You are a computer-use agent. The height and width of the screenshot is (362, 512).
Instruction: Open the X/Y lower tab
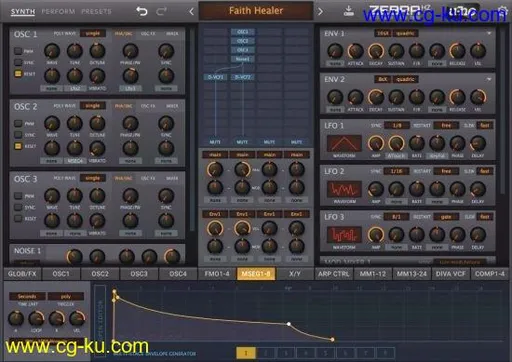(x=295, y=274)
